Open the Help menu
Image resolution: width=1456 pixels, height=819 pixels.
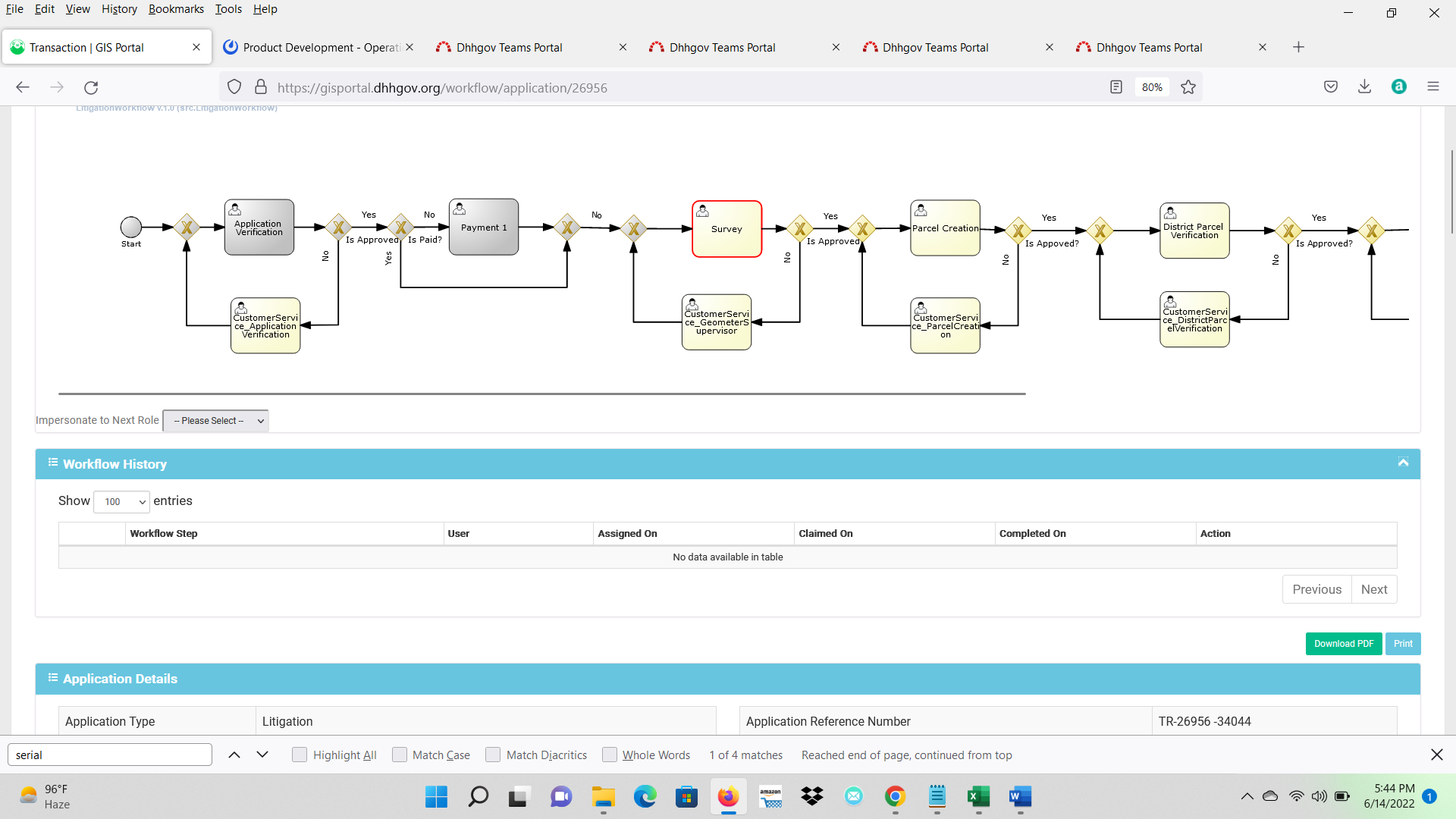point(265,9)
